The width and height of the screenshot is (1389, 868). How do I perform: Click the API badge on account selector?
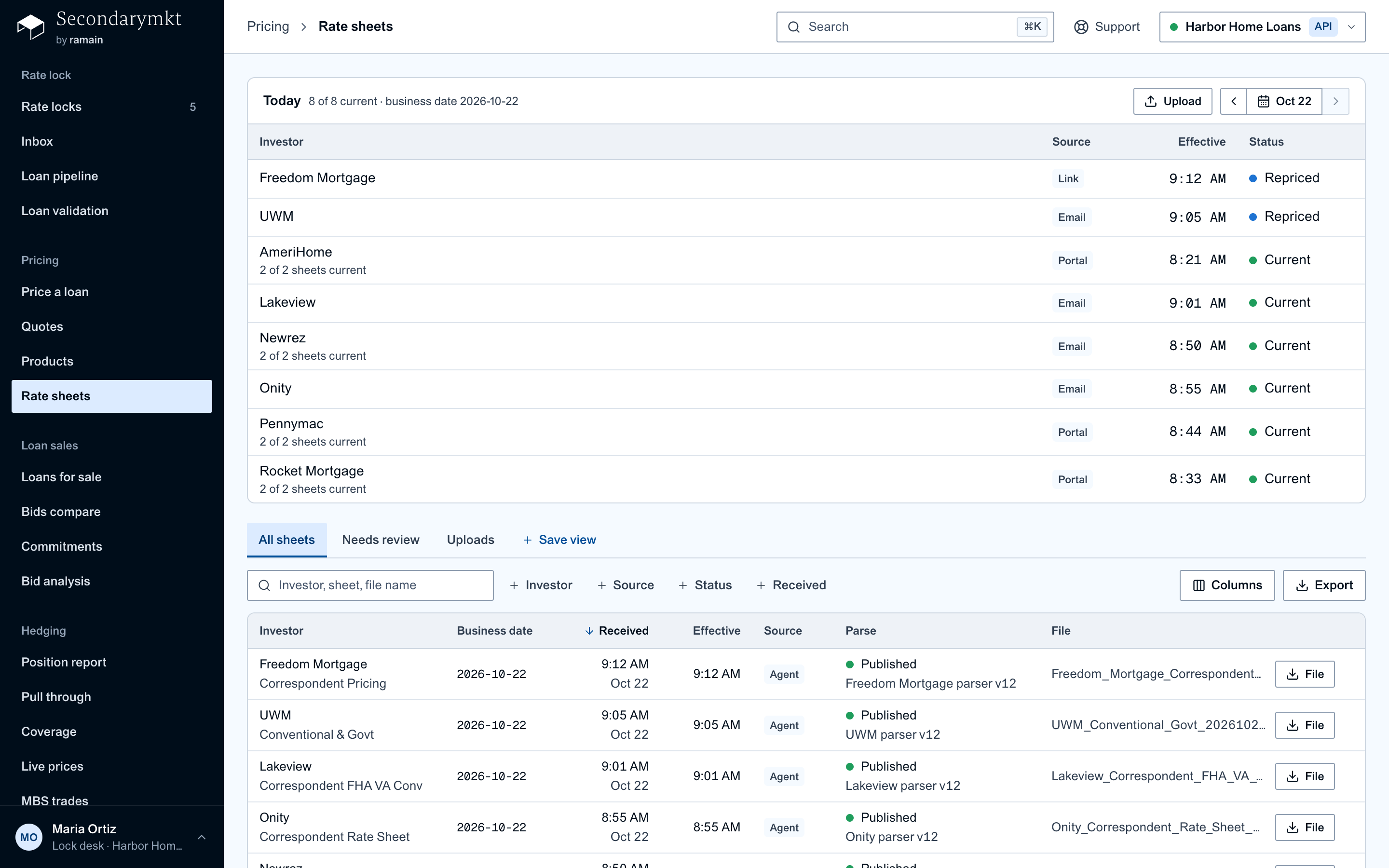pos(1323,27)
